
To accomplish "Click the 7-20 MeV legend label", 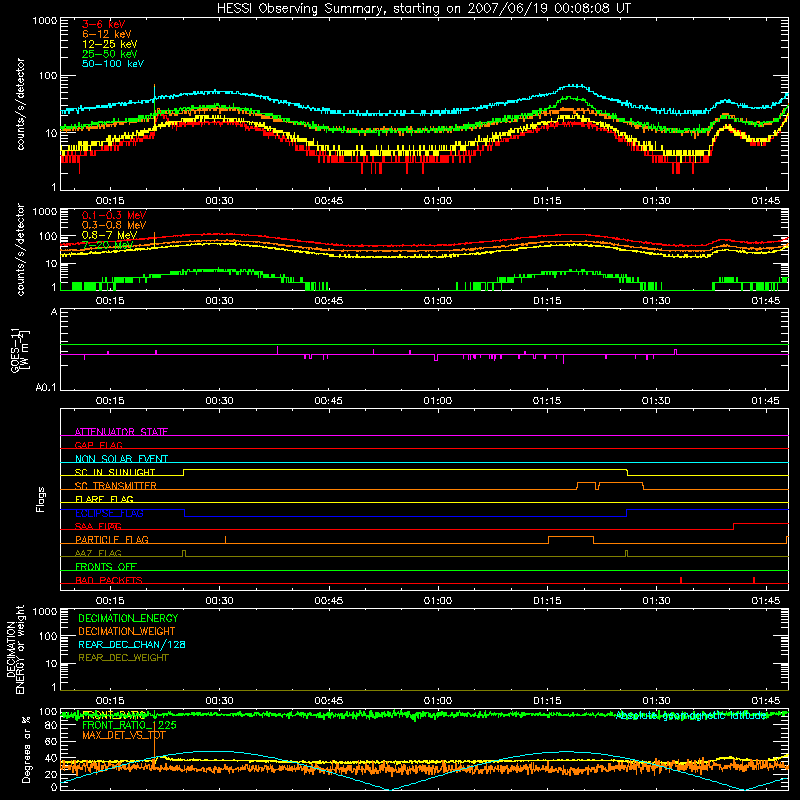I will coord(107,245).
